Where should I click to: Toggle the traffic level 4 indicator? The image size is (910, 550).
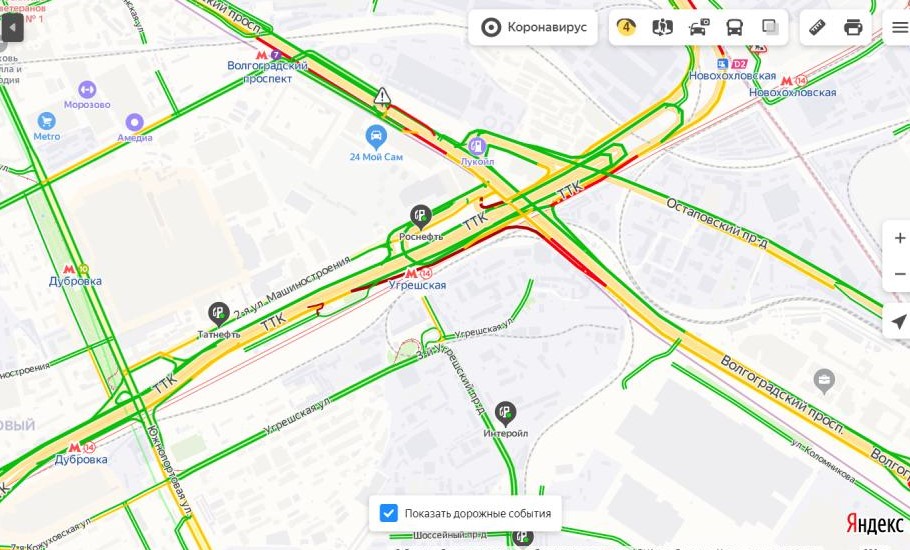coord(626,27)
